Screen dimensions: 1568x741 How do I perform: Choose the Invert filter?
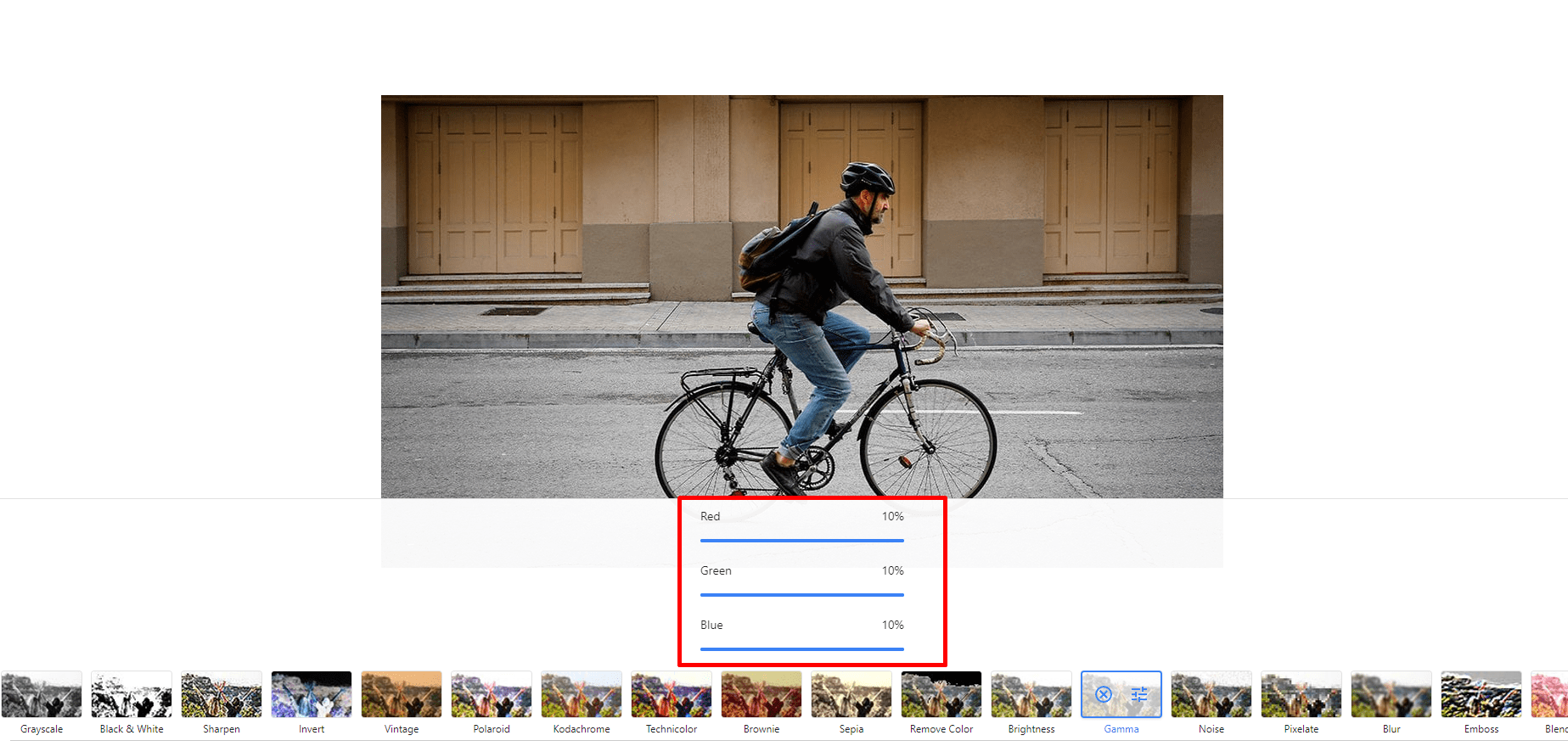tap(312, 694)
